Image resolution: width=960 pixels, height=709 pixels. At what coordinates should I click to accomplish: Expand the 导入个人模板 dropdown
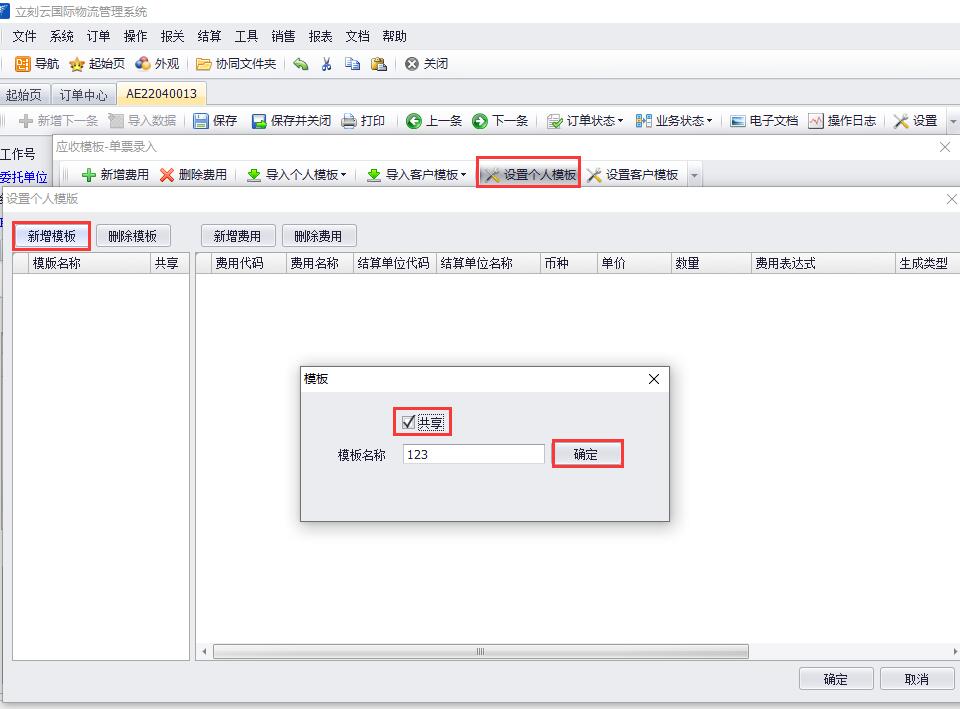344,175
